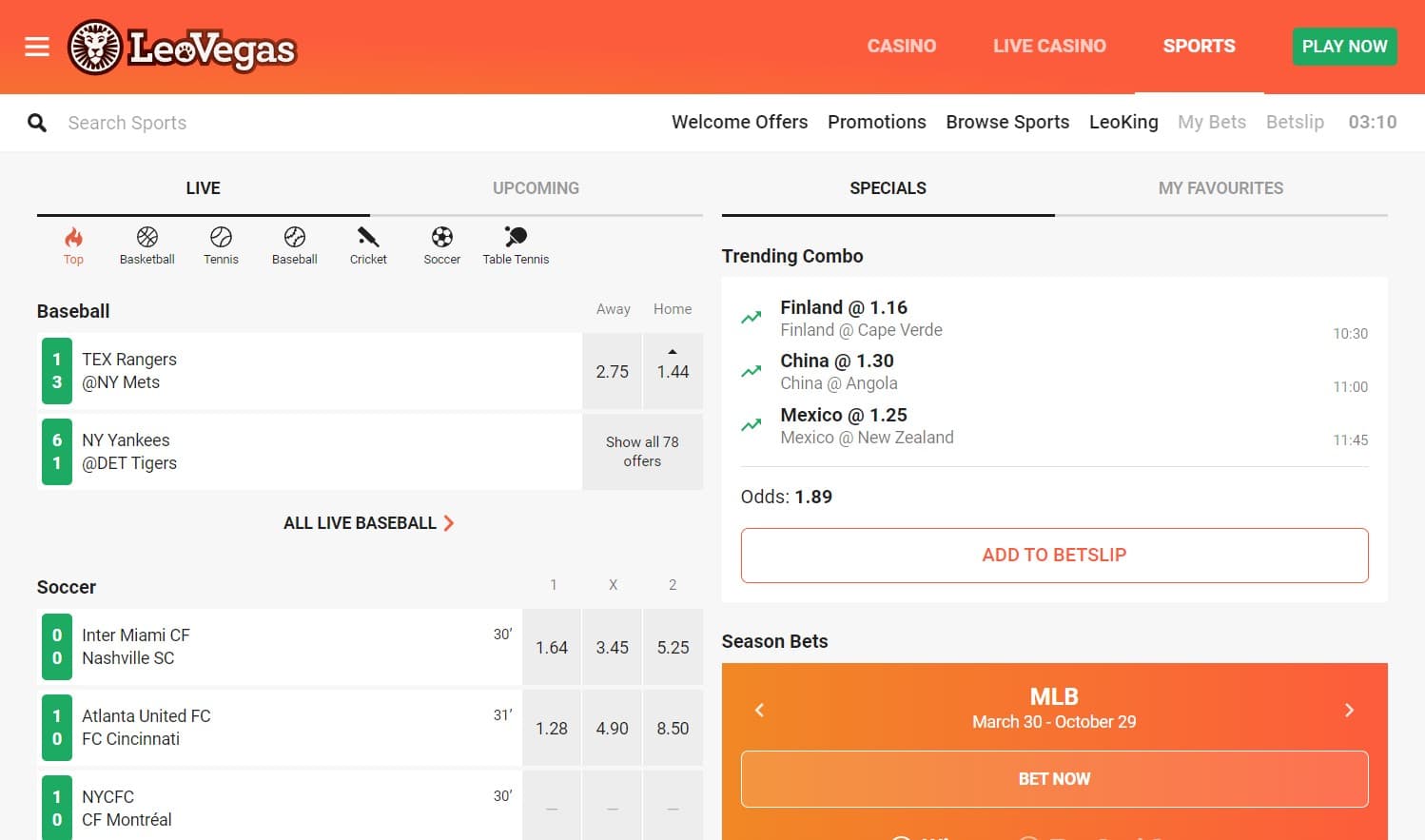Open ALL LIVE BASEBALL link
Viewport: 1425px width, 840px height.
click(x=369, y=523)
